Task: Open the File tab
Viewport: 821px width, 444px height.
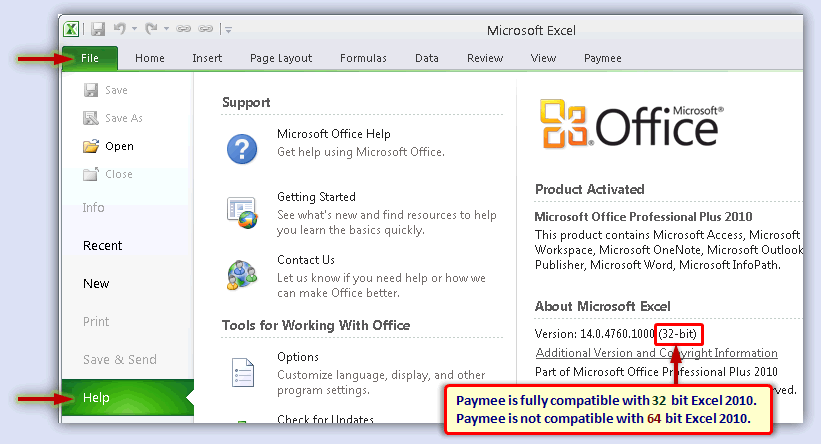Action: 90,58
